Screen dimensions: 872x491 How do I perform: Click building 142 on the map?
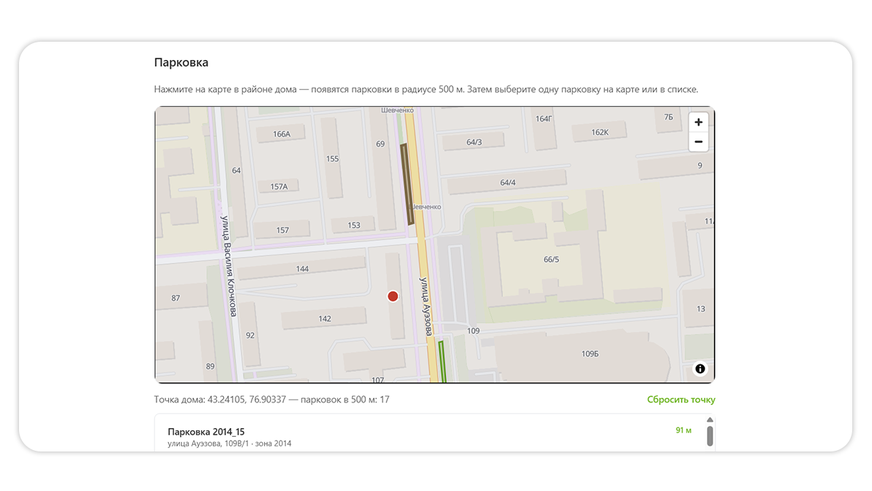pos(324,319)
